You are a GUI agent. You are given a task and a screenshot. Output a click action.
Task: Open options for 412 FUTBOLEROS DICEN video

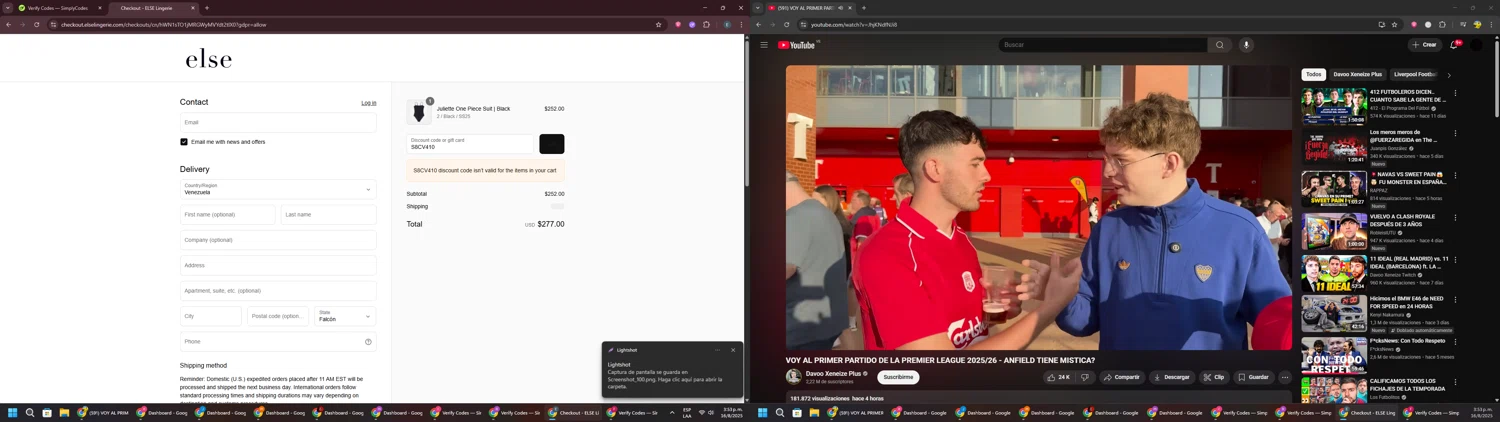click(1455, 92)
